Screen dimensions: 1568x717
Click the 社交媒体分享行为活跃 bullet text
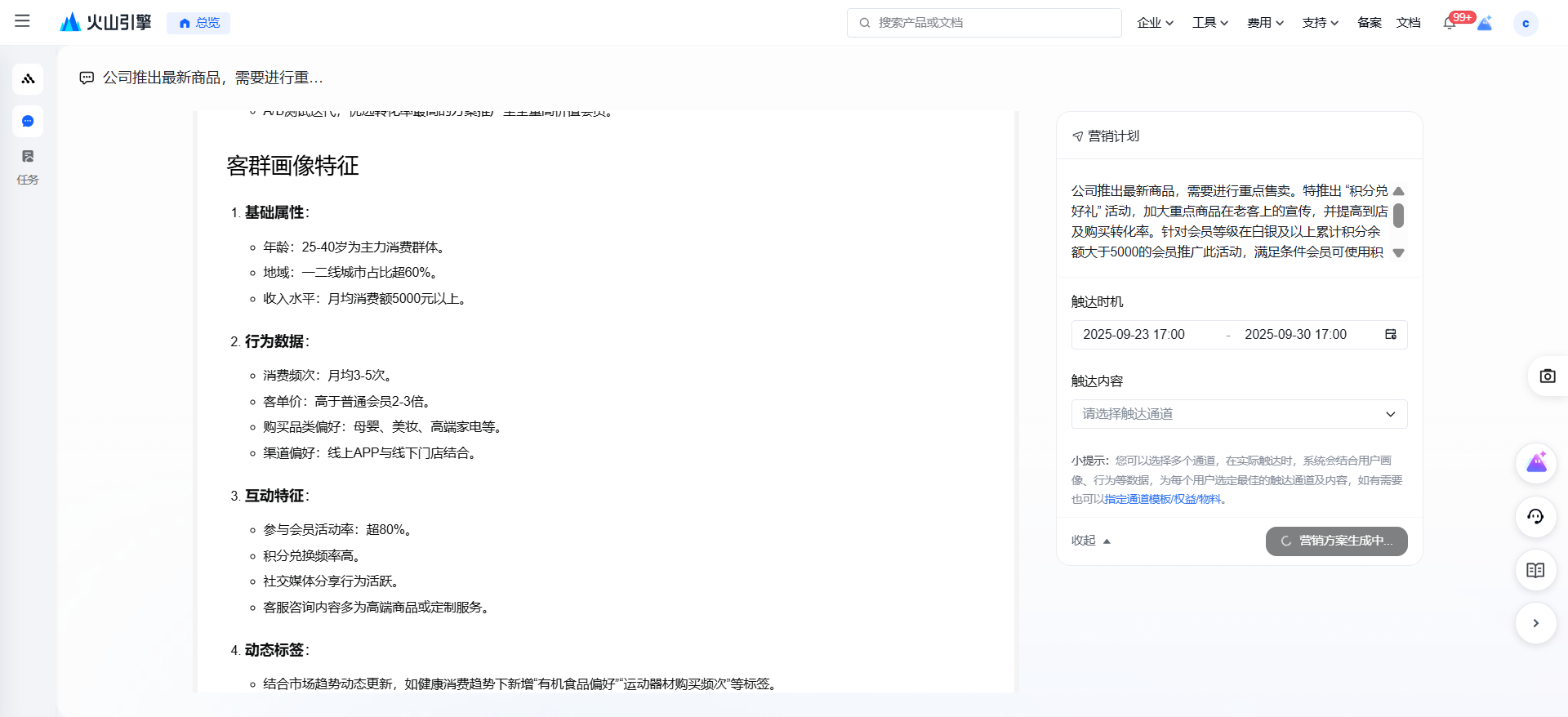332,581
